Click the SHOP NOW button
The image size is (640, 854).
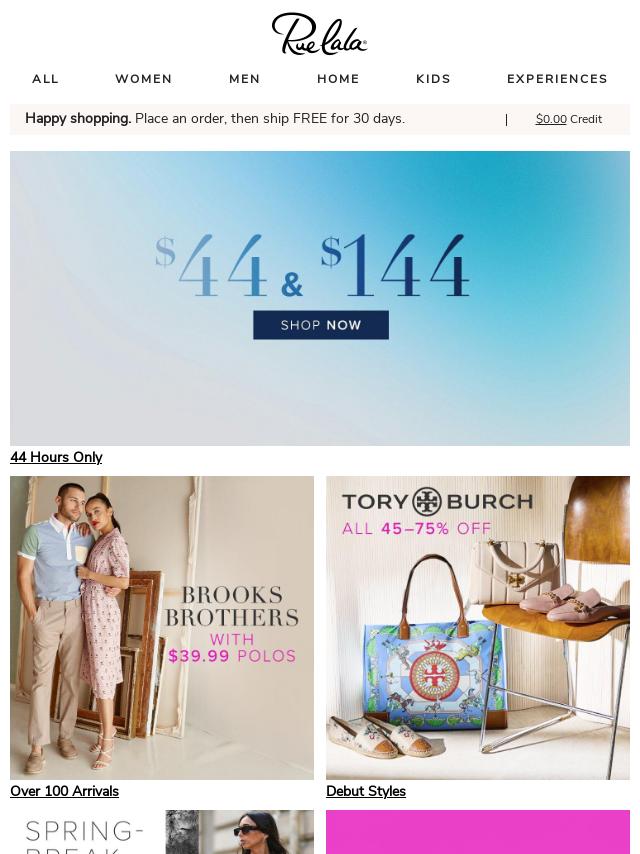[x=321, y=325]
